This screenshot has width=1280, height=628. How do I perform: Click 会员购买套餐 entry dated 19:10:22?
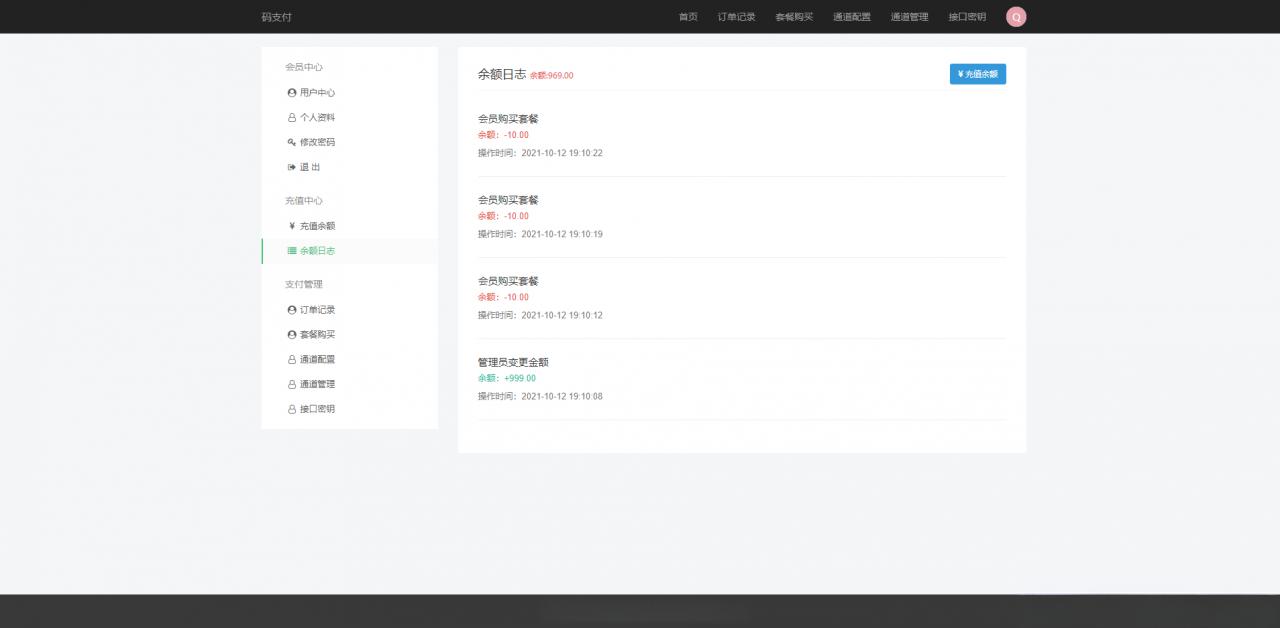point(508,119)
